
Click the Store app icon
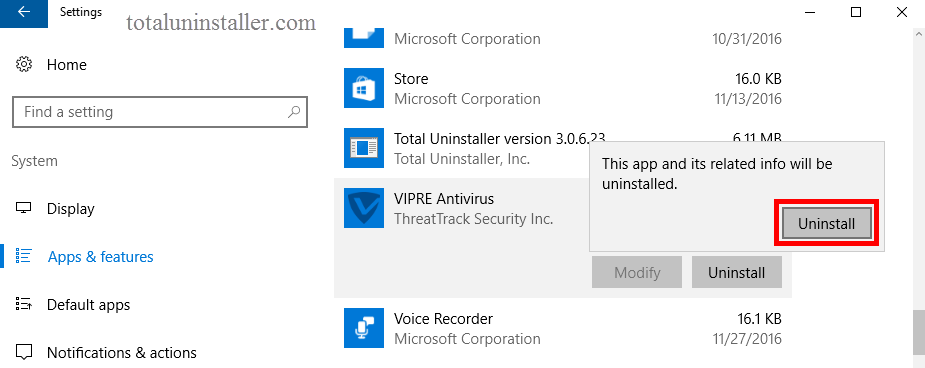pos(364,88)
